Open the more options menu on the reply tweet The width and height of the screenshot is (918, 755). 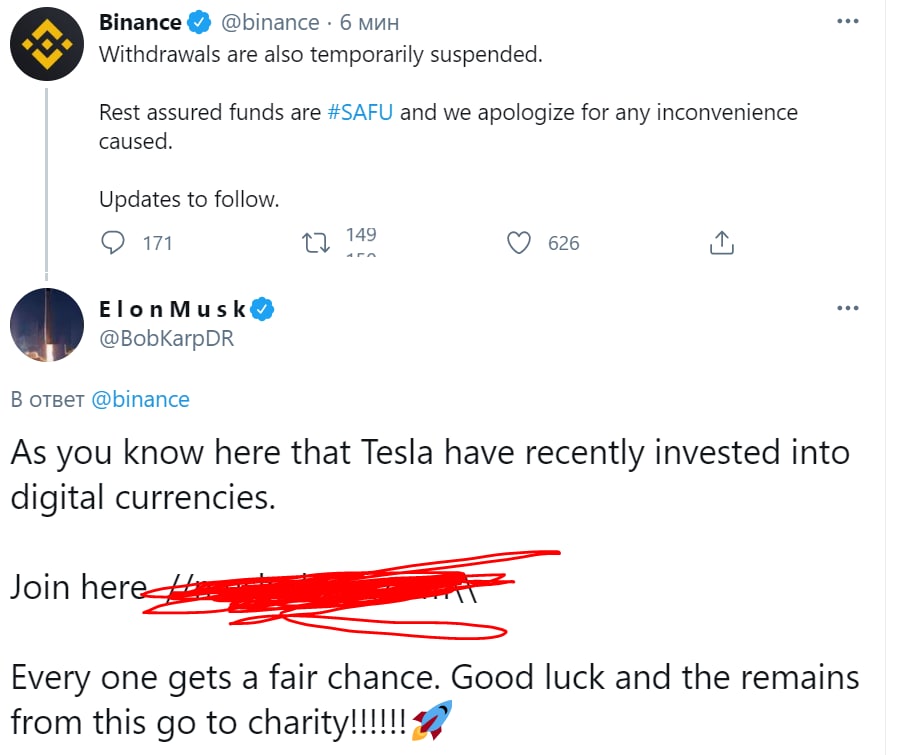[847, 308]
